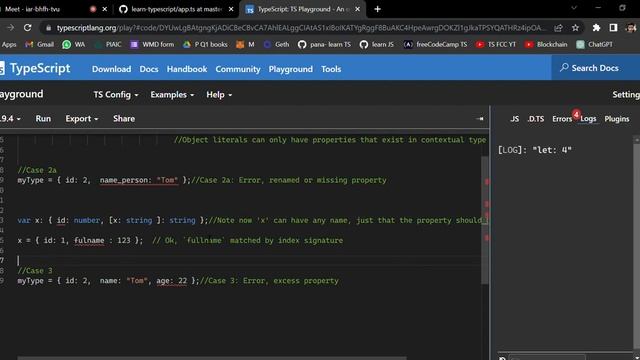Switch to the .D.TS tab

536,119
